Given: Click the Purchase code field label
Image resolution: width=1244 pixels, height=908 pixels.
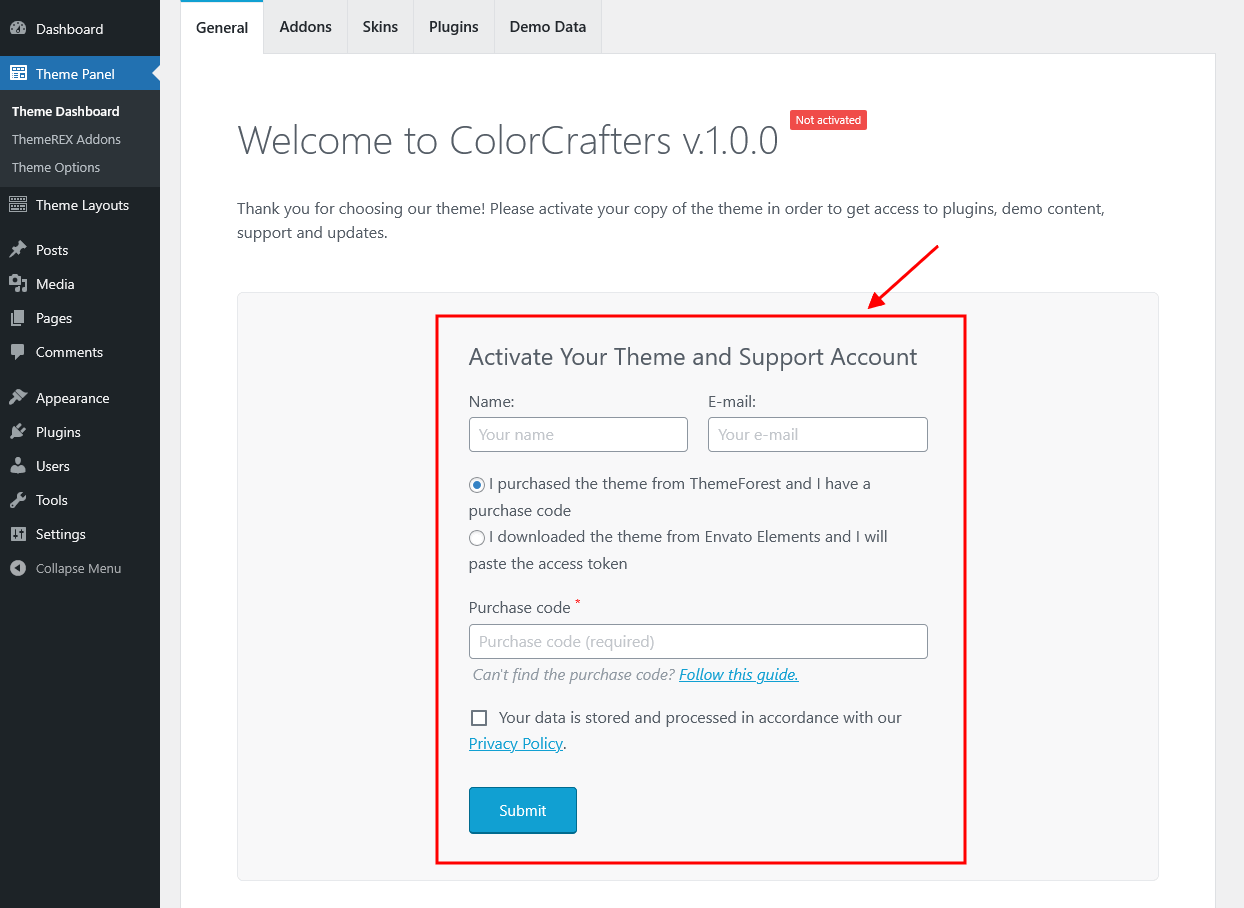Looking at the screenshot, I should pyautogui.click(x=520, y=608).
